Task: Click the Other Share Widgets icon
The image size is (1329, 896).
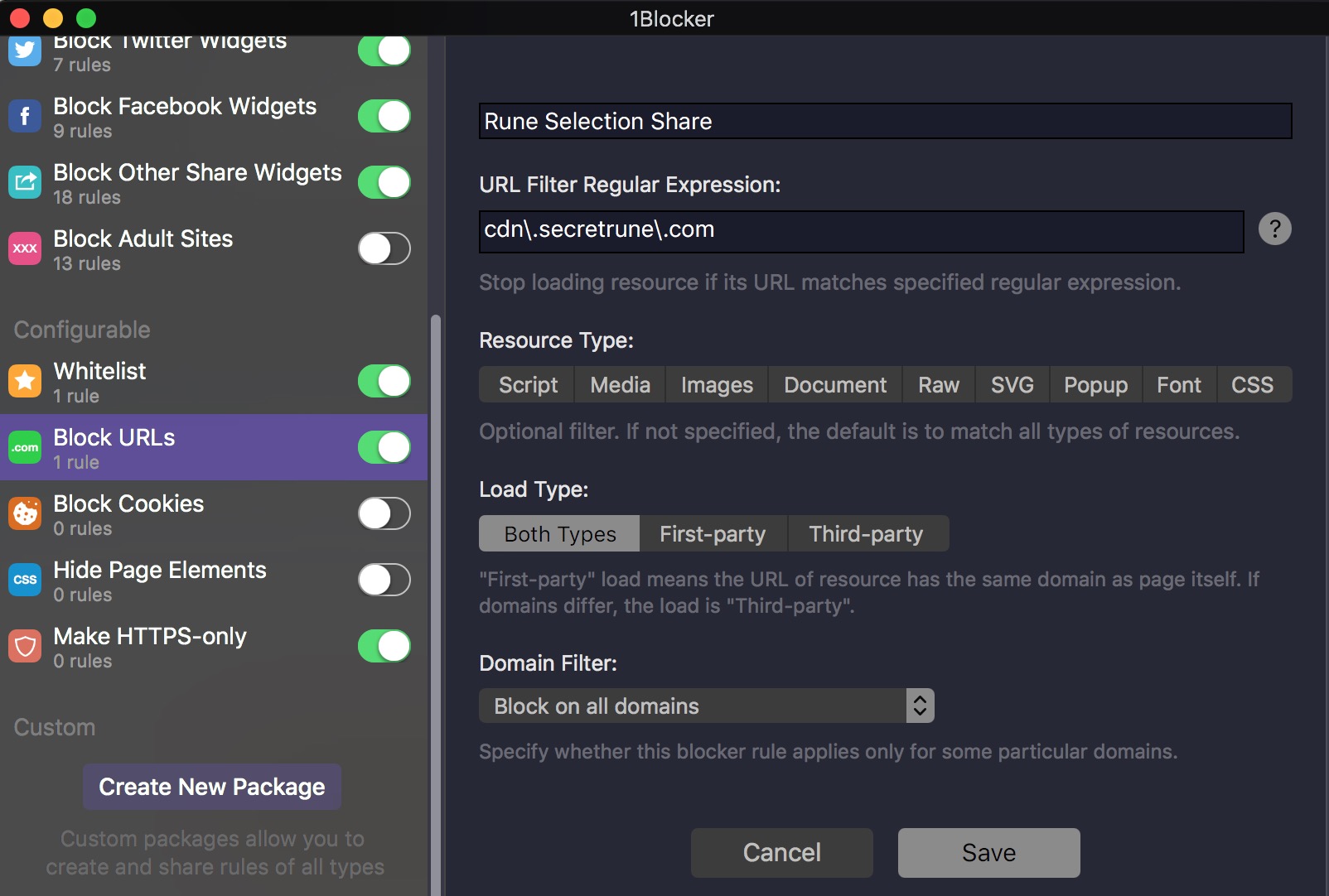Action: click(25, 182)
